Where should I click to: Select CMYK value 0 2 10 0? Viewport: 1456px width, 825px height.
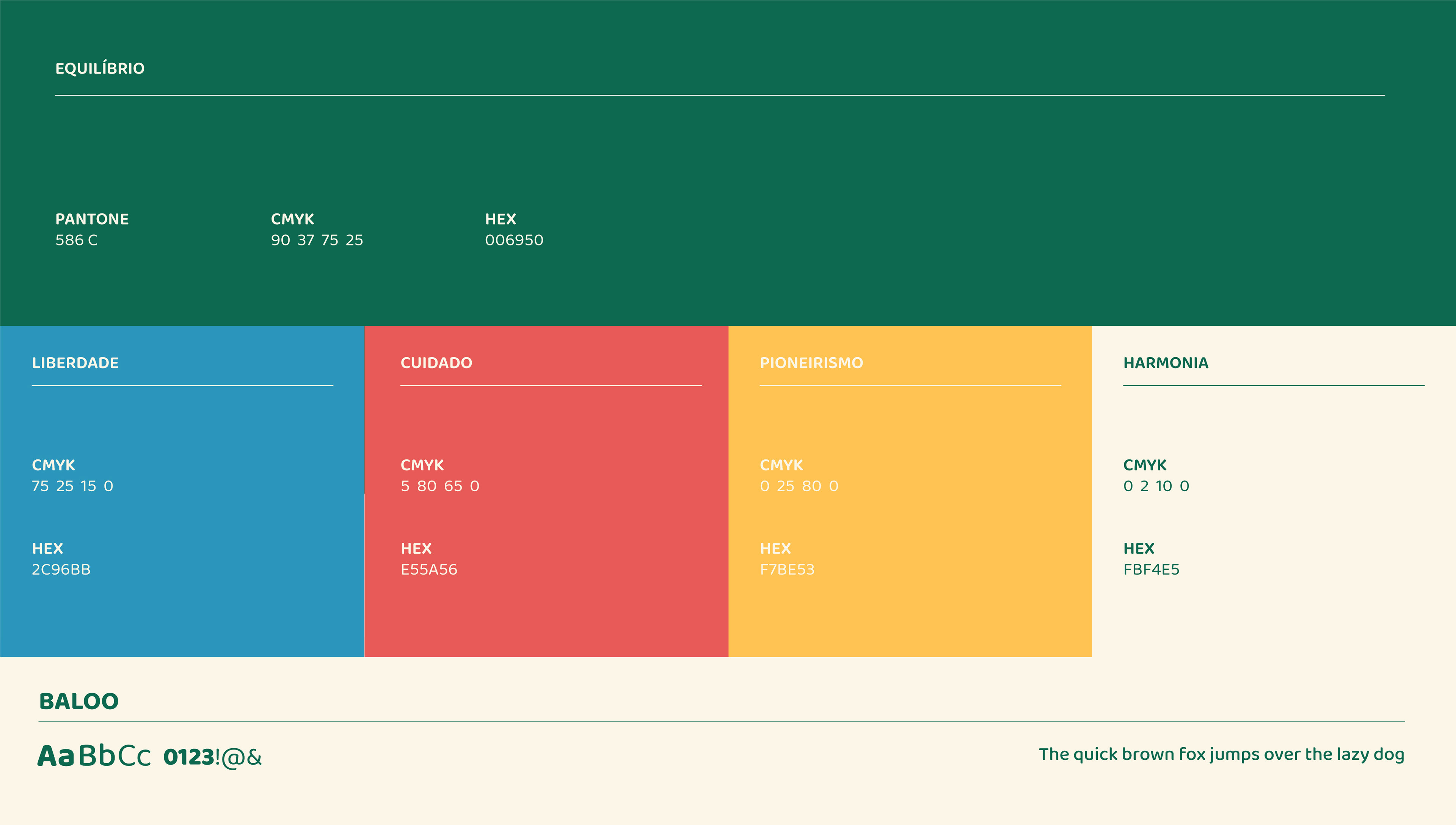tap(1156, 486)
